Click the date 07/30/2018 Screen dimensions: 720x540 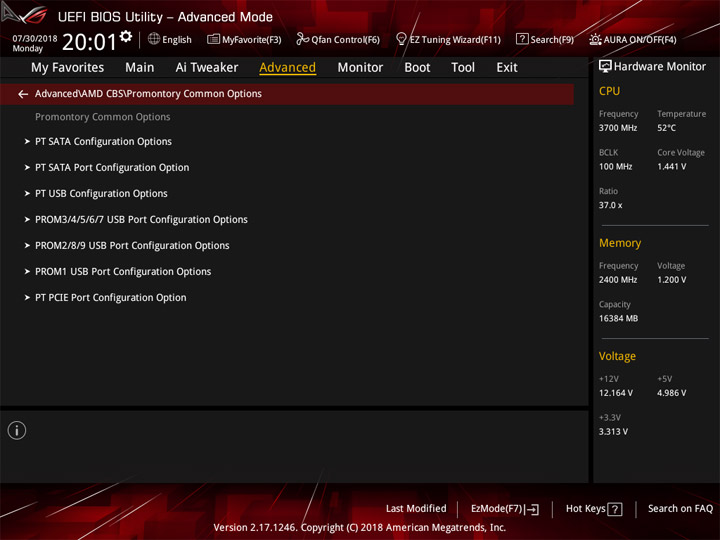35,38
